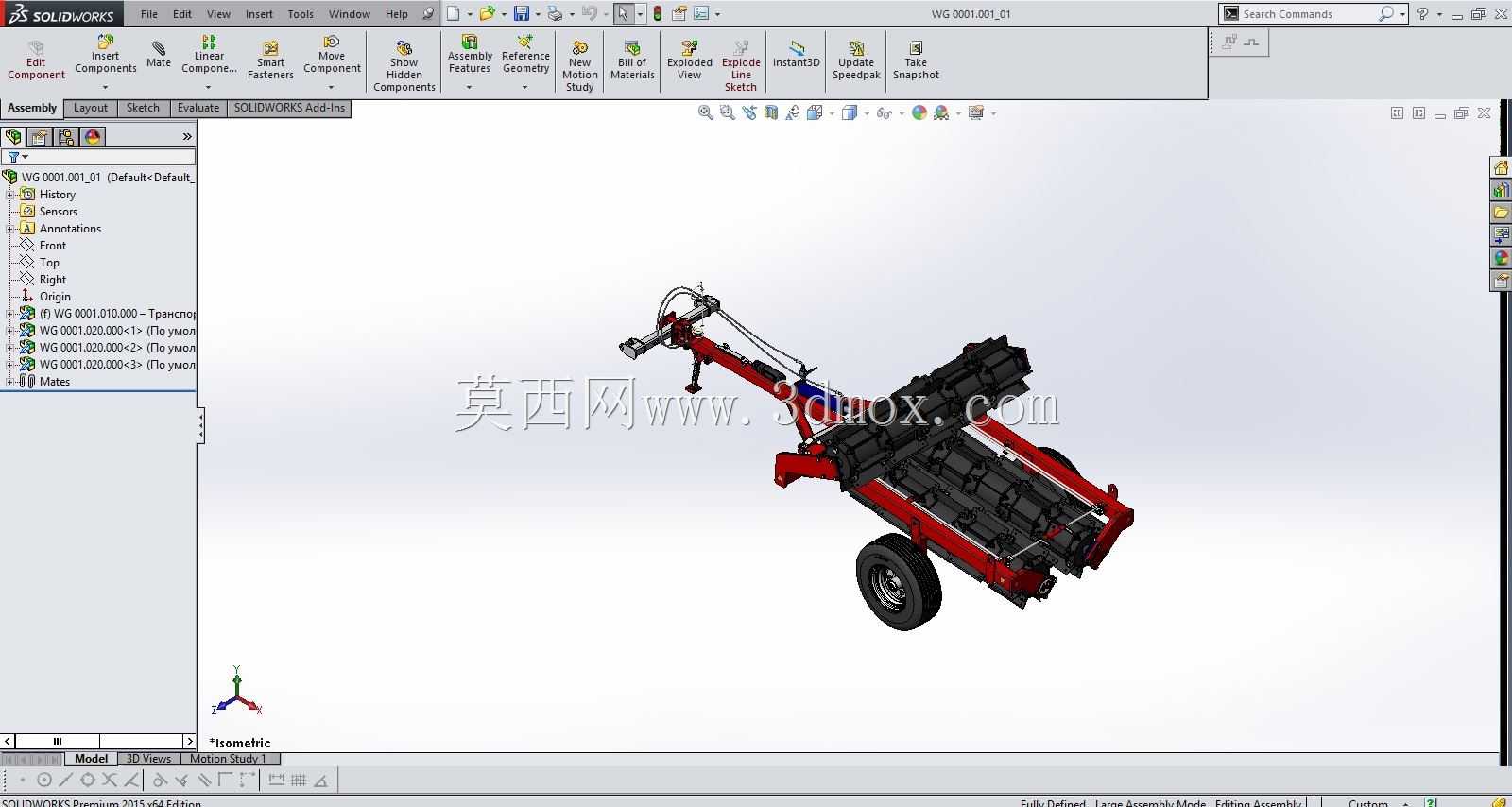Select the Sensors folder in tree

point(59,212)
